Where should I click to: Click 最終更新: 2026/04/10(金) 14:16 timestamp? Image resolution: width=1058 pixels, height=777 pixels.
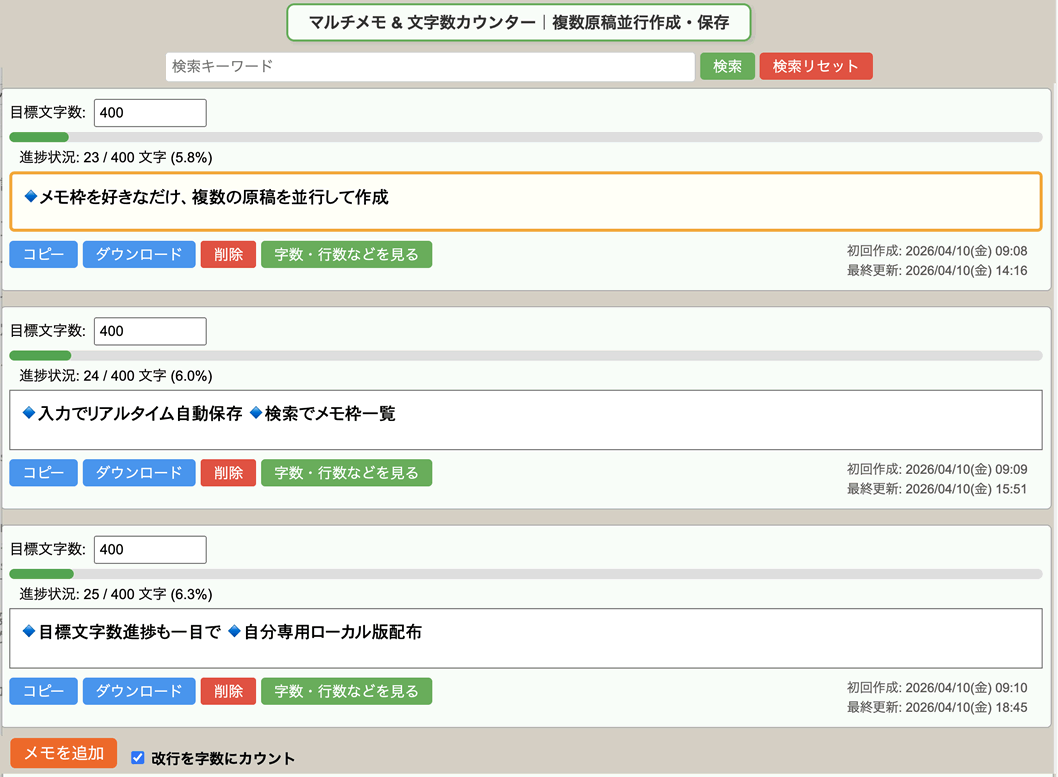tap(937, 270)
